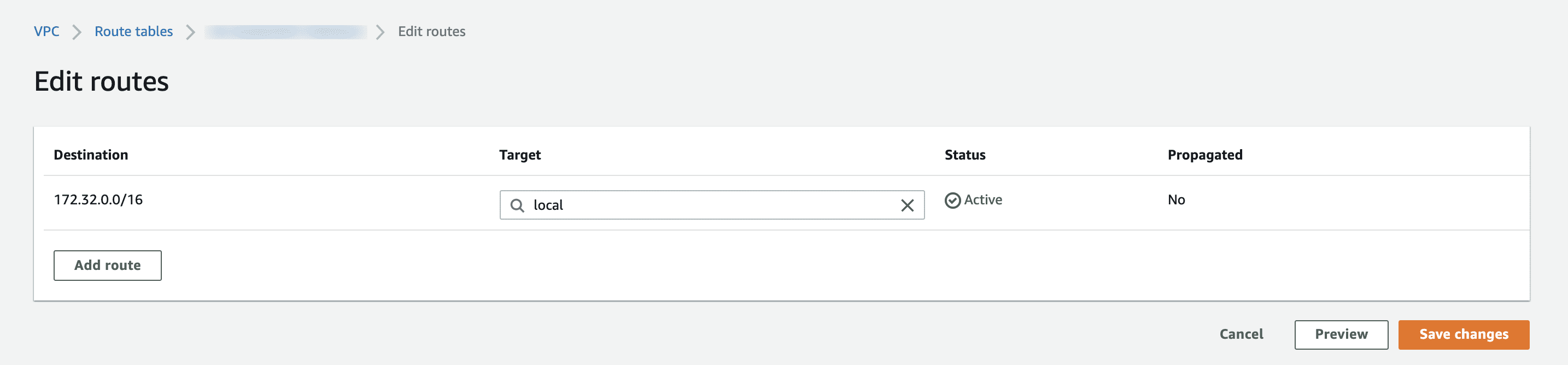Save changes to the route table

click(x=1464, y=334)
